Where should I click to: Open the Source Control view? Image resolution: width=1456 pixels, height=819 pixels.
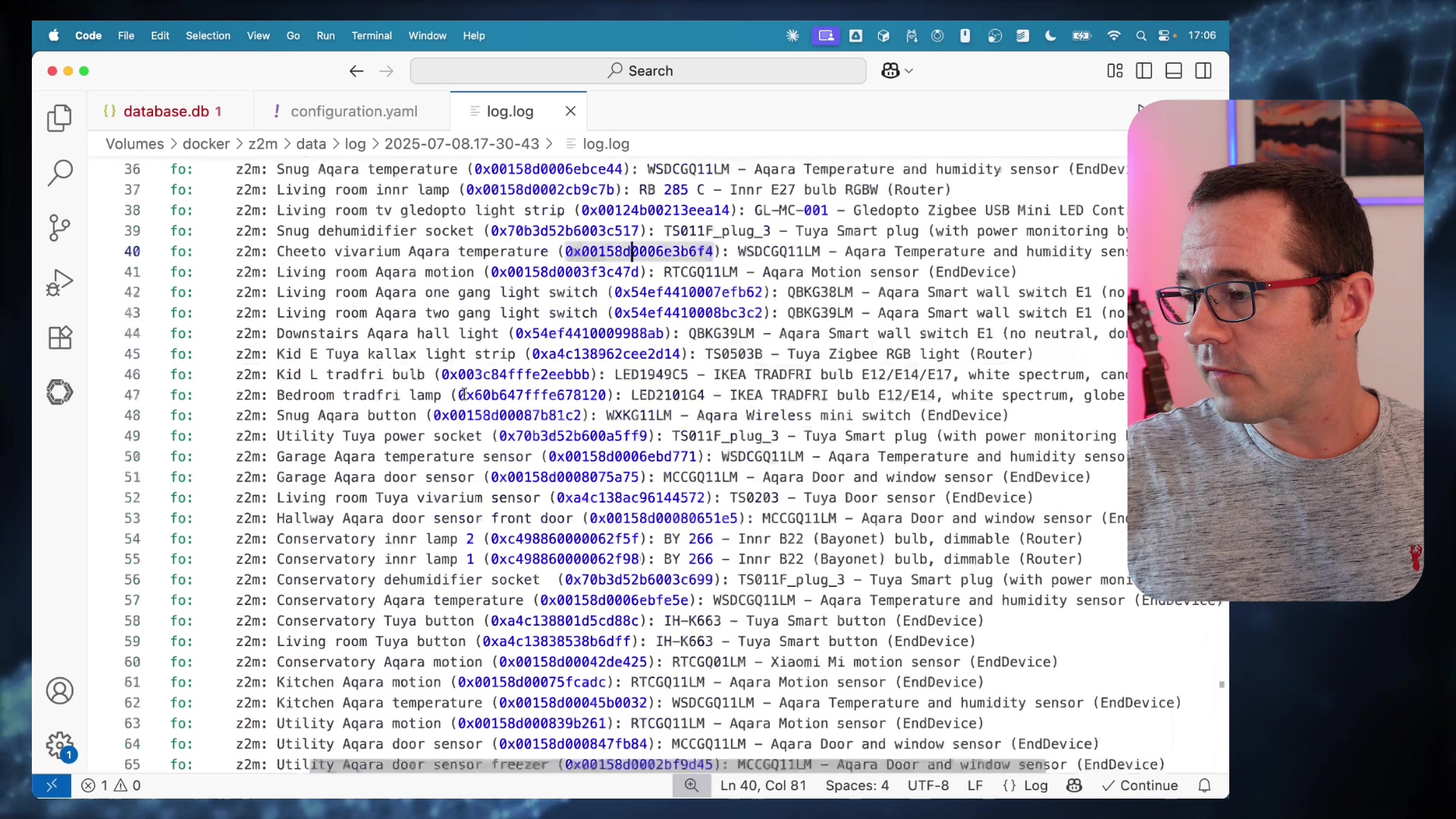tap(59, 227)
